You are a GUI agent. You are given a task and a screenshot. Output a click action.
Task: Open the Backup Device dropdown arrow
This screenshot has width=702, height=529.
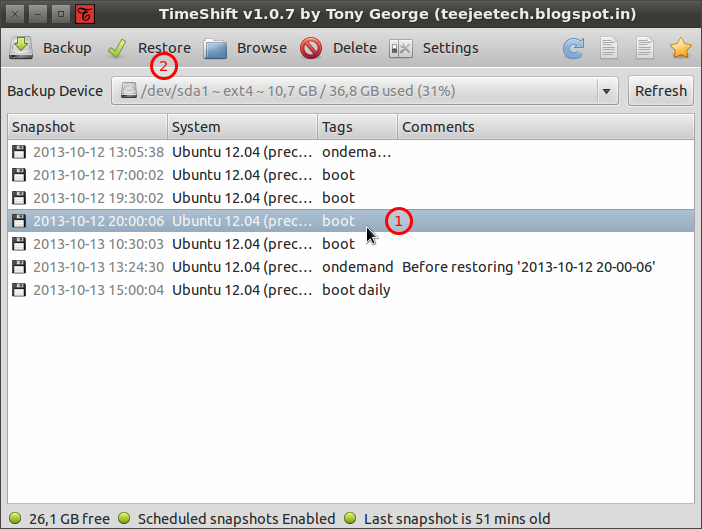(x=607, y=91)
